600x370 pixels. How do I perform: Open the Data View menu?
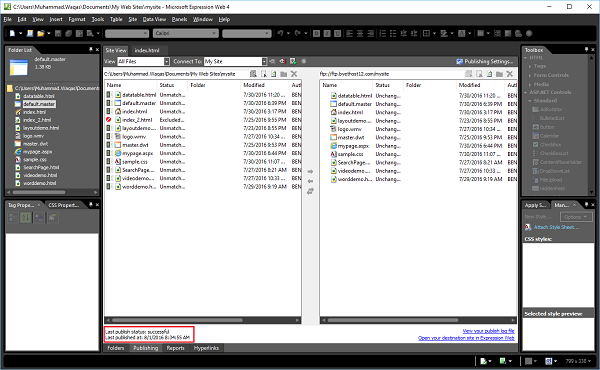click(154, 20)
